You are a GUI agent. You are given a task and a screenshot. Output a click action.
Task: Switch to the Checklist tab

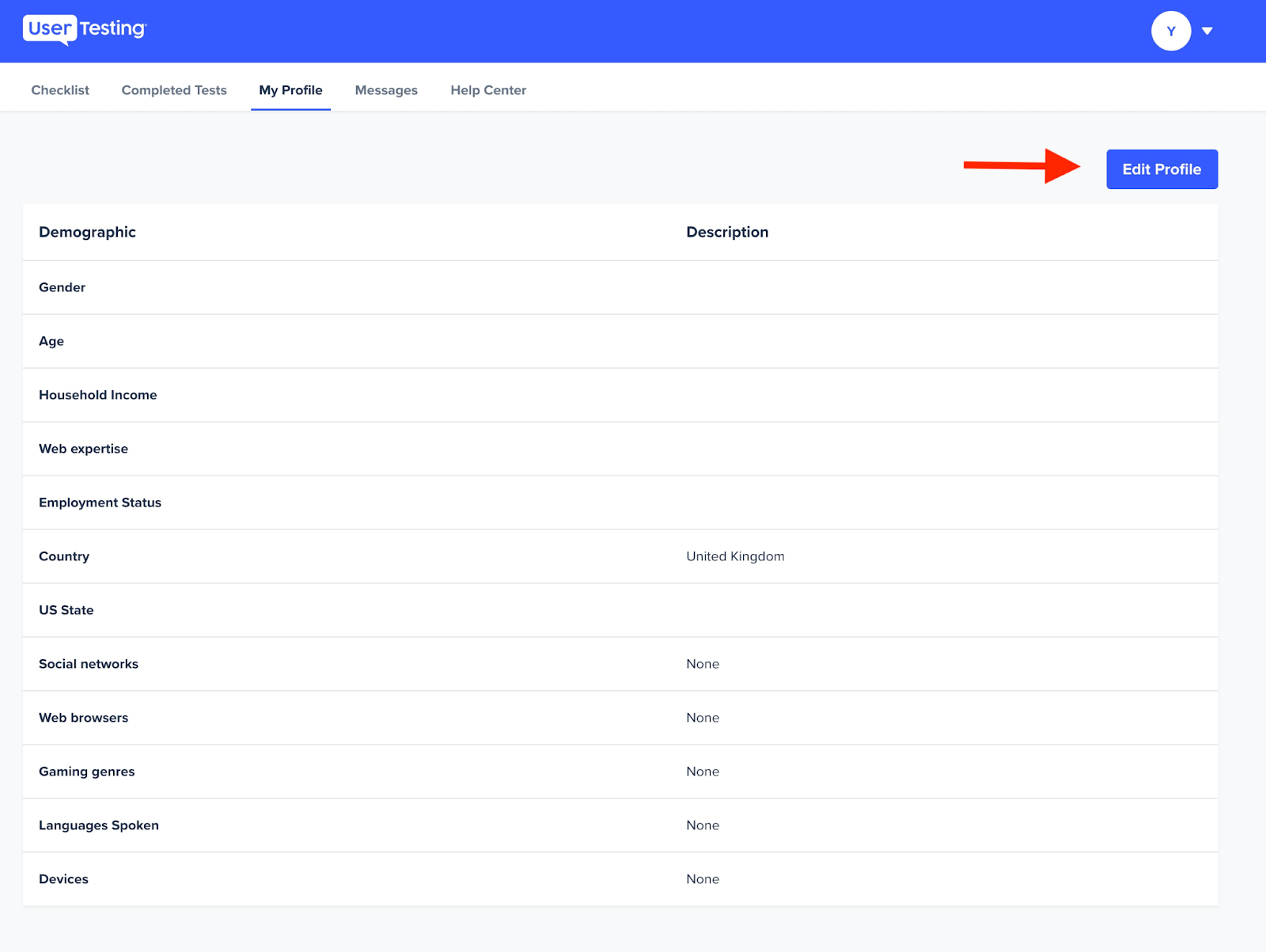pyautogui.click(x=60, y=90)
